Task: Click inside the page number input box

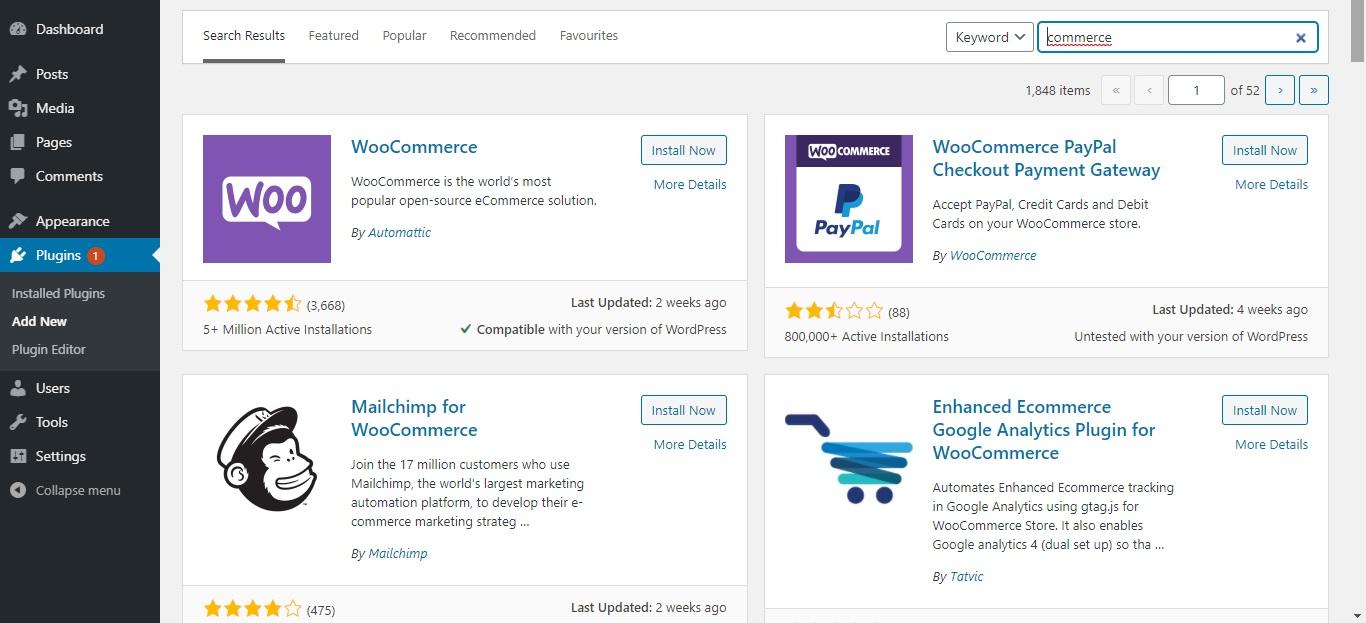Action: 1196,90
